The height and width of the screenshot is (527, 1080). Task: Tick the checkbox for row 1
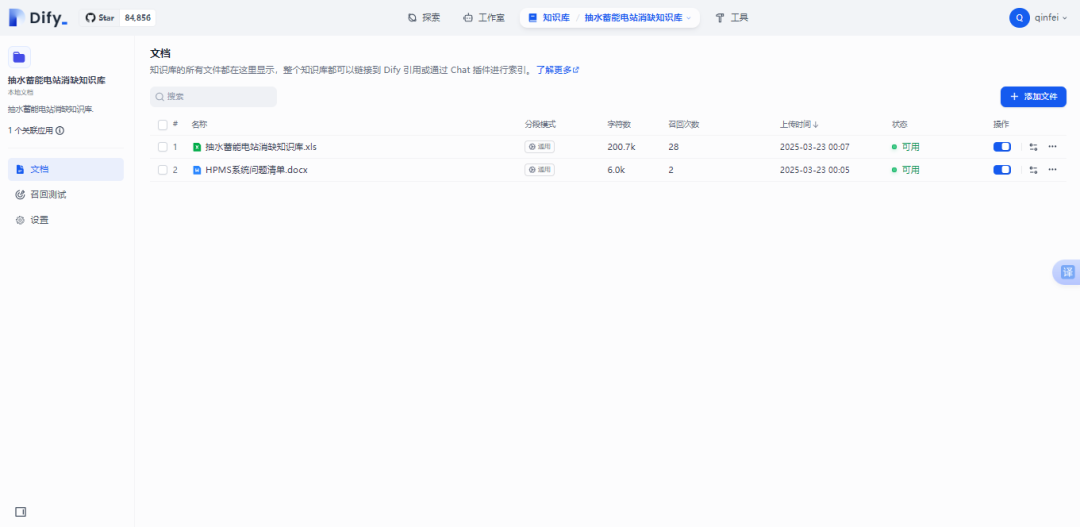pos(163,147)
